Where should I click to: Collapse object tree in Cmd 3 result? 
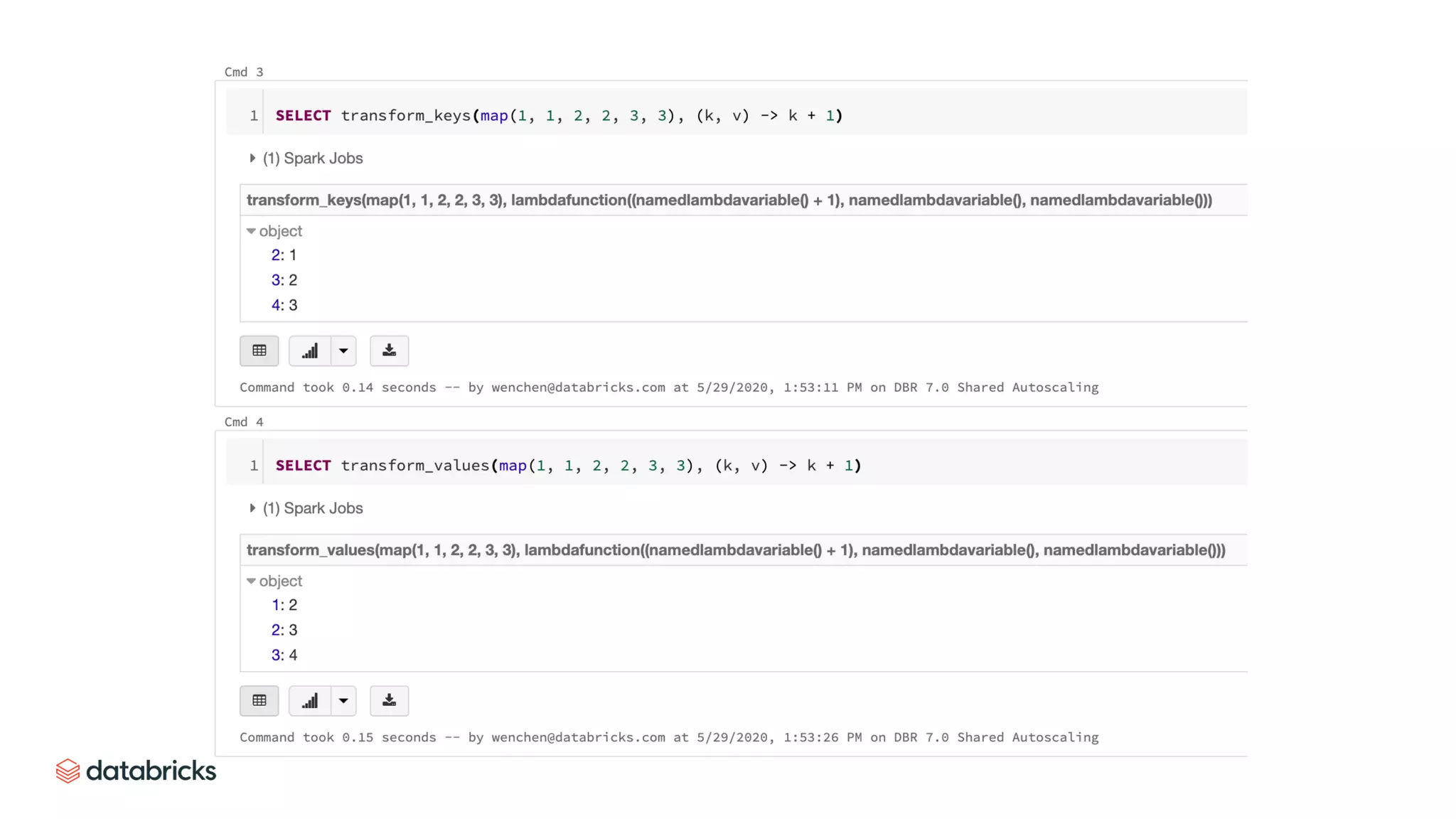point(251,231)
